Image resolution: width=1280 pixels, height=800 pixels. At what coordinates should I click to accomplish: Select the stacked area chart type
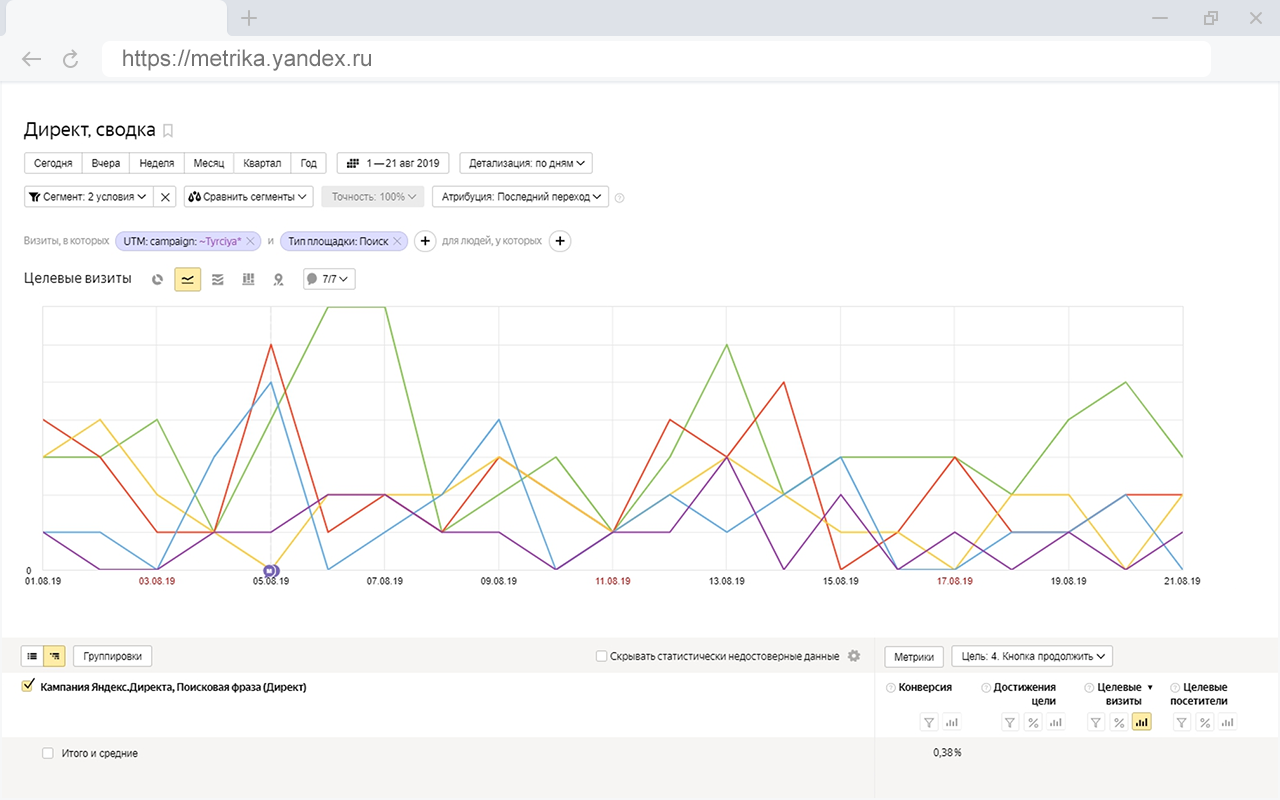[x=218, y=279]
